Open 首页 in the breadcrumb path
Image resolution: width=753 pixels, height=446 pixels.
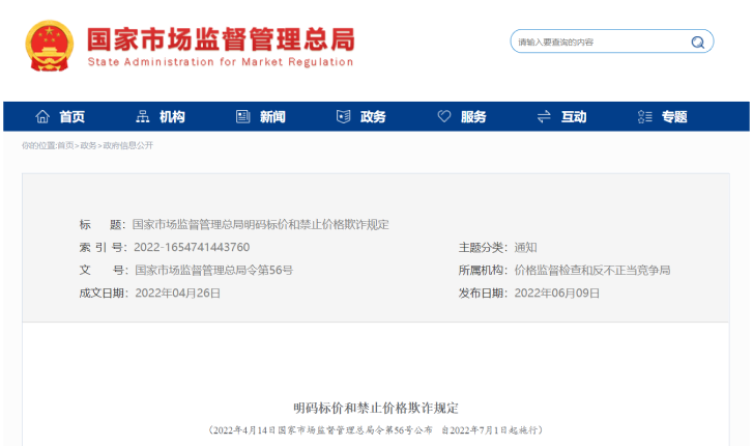[x=66, y=146]
